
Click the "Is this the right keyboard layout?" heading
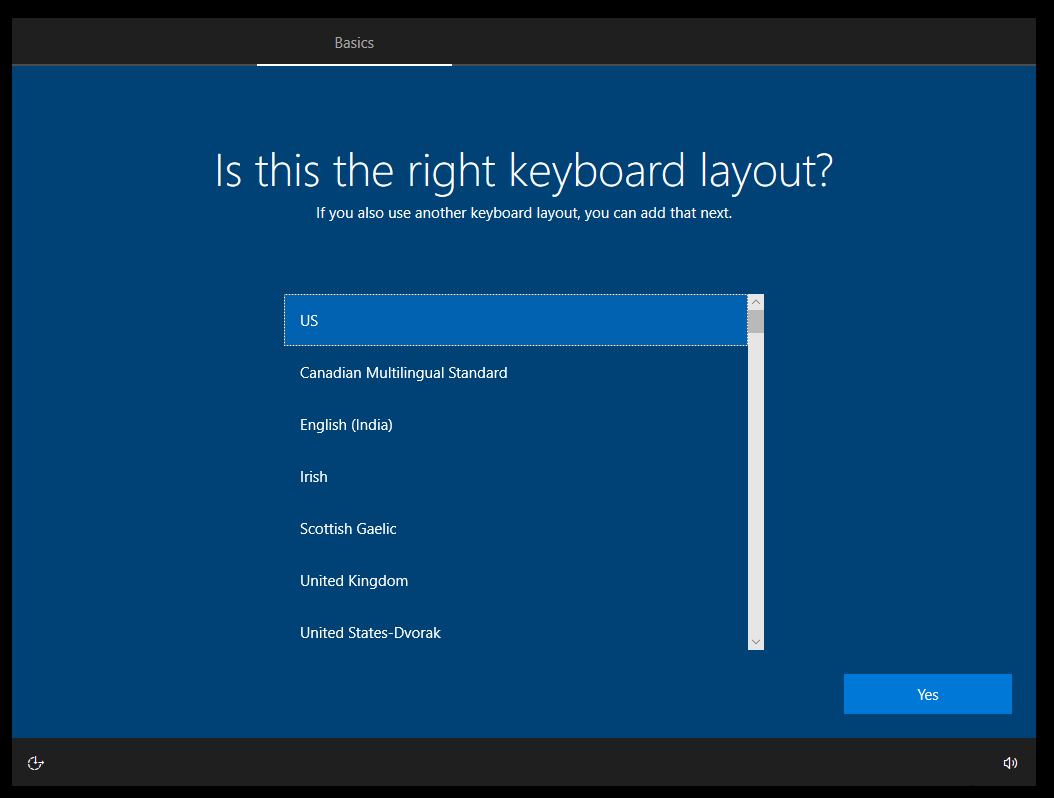click(x=524, y=171)
